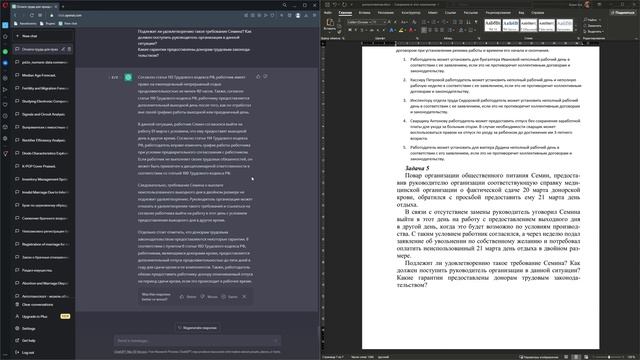The width and height of the screenshot is (640, 360).
Task: Select the second style in Word styles gallery
Action: (x=511, y=25)
